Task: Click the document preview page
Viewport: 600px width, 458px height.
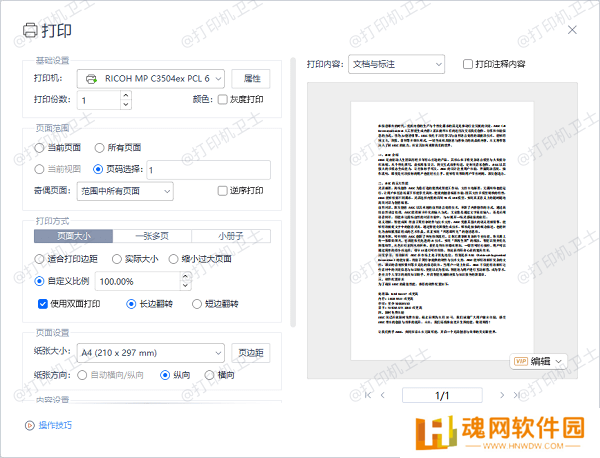Action: [x=442, y=231]
